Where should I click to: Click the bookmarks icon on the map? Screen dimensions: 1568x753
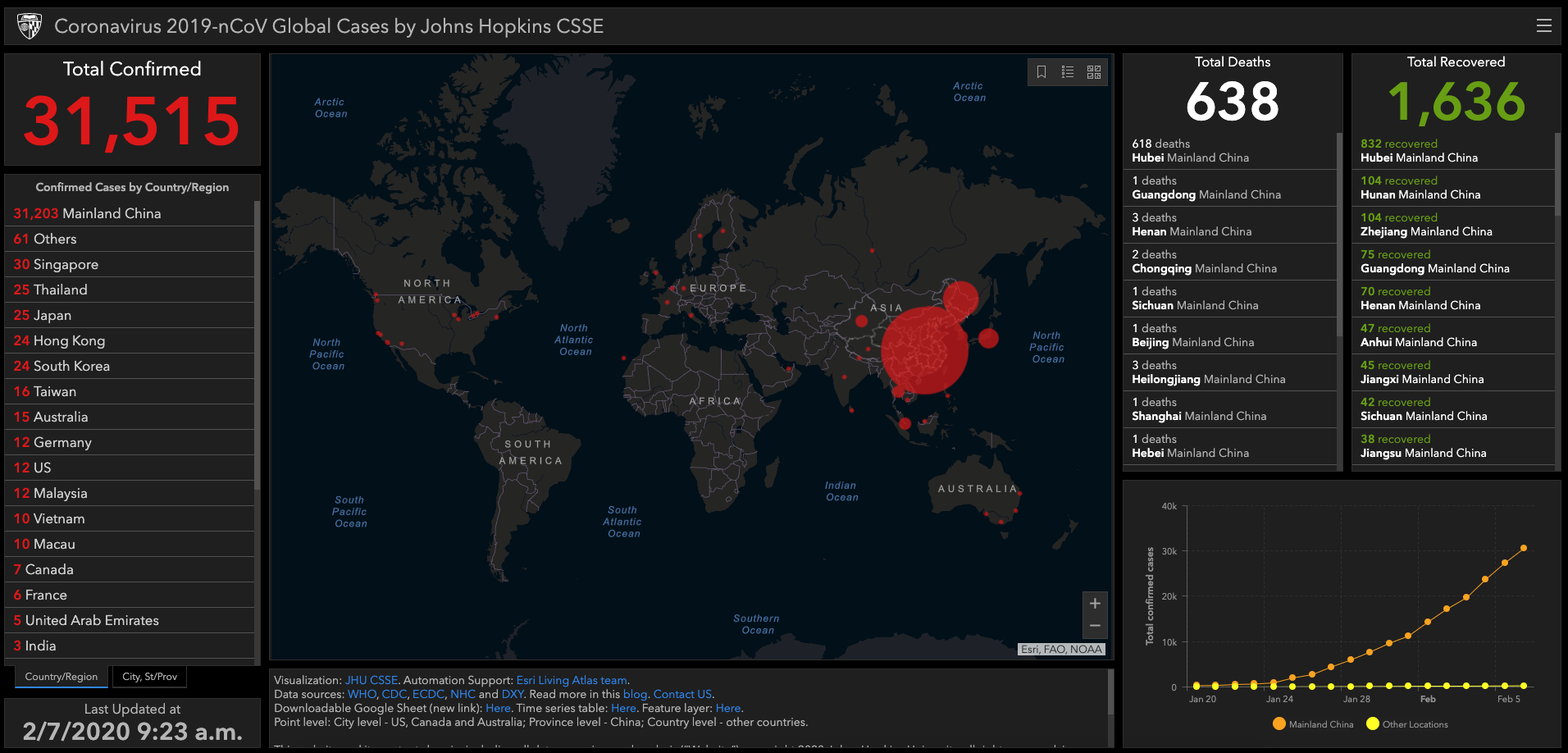tap(1042, 72)
